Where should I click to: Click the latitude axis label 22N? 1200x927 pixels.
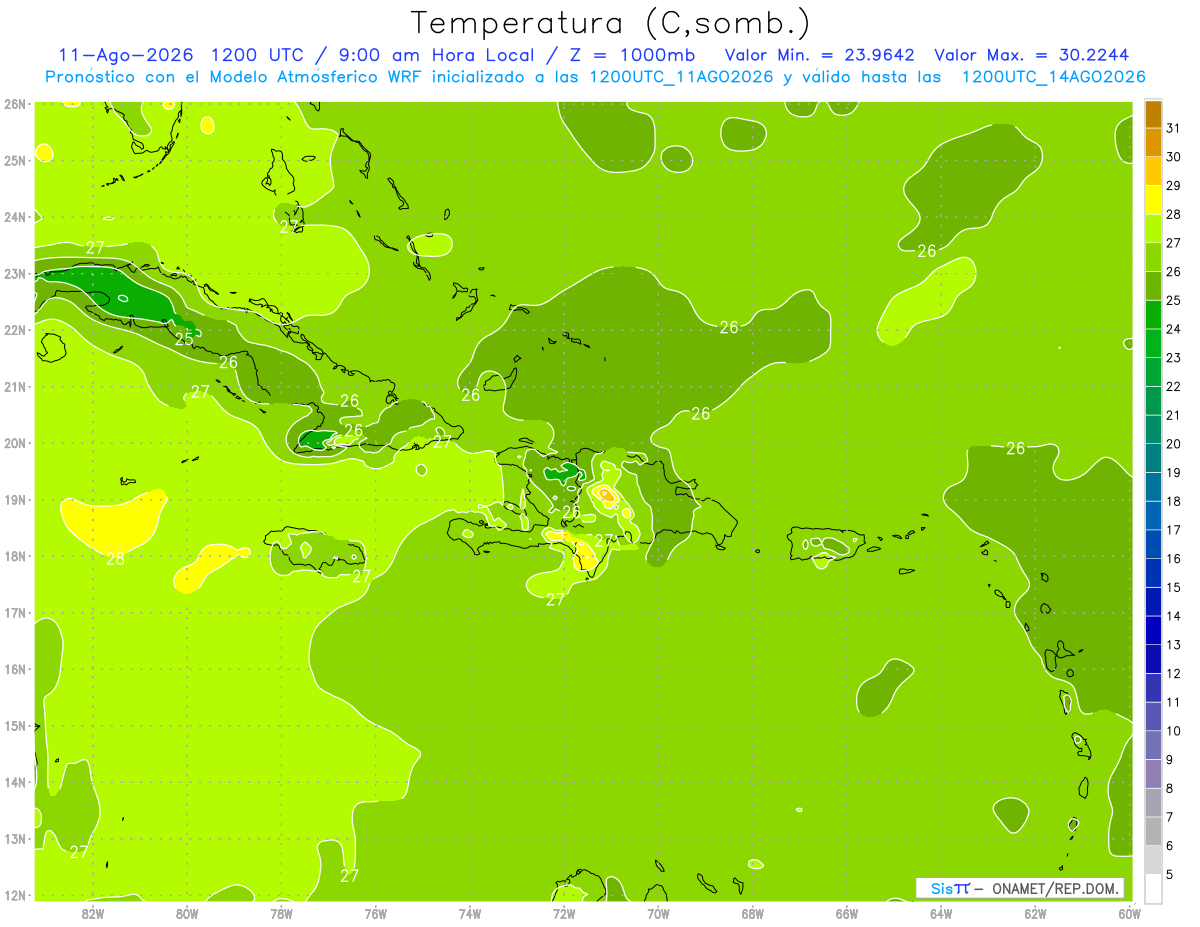pyautogui.click(x=15, y=330)
